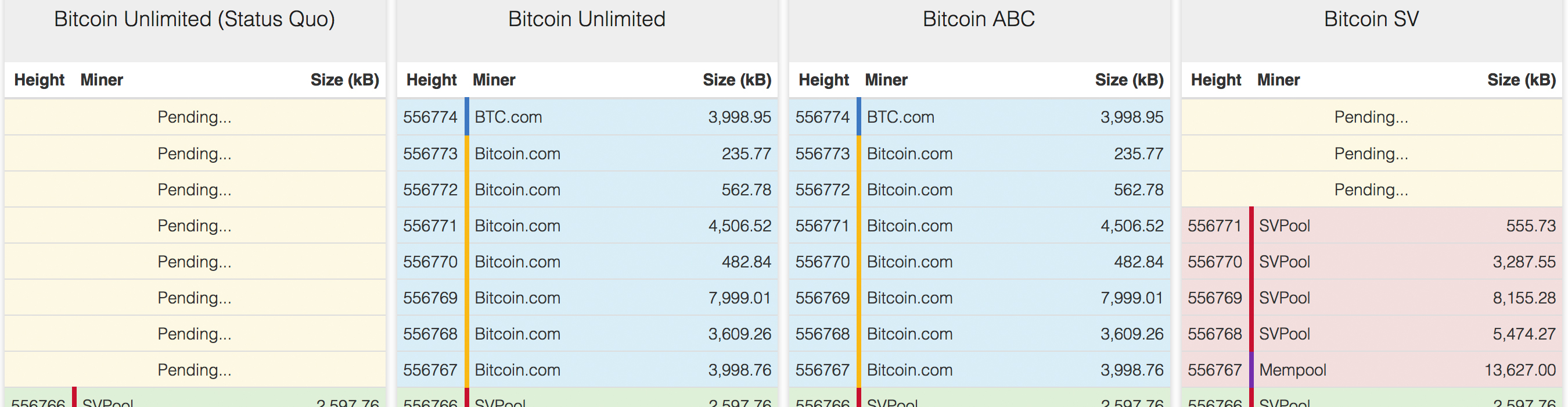Click Miner column header in Bitcoin Unlimited (Status Quo)
The height and width of the screenshot is (407, 1568).
pos(102,80)
